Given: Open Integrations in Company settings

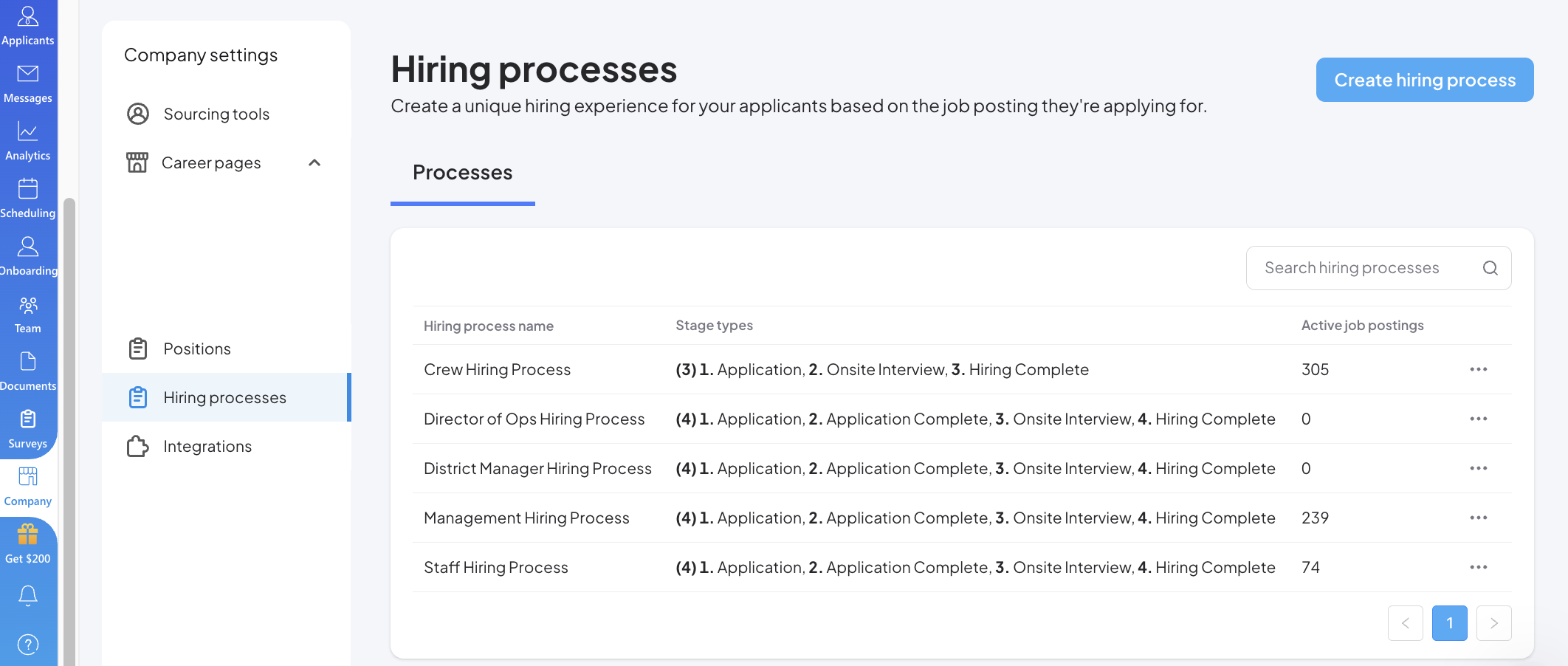Looking at the screenshot, I should coord(207,446).
